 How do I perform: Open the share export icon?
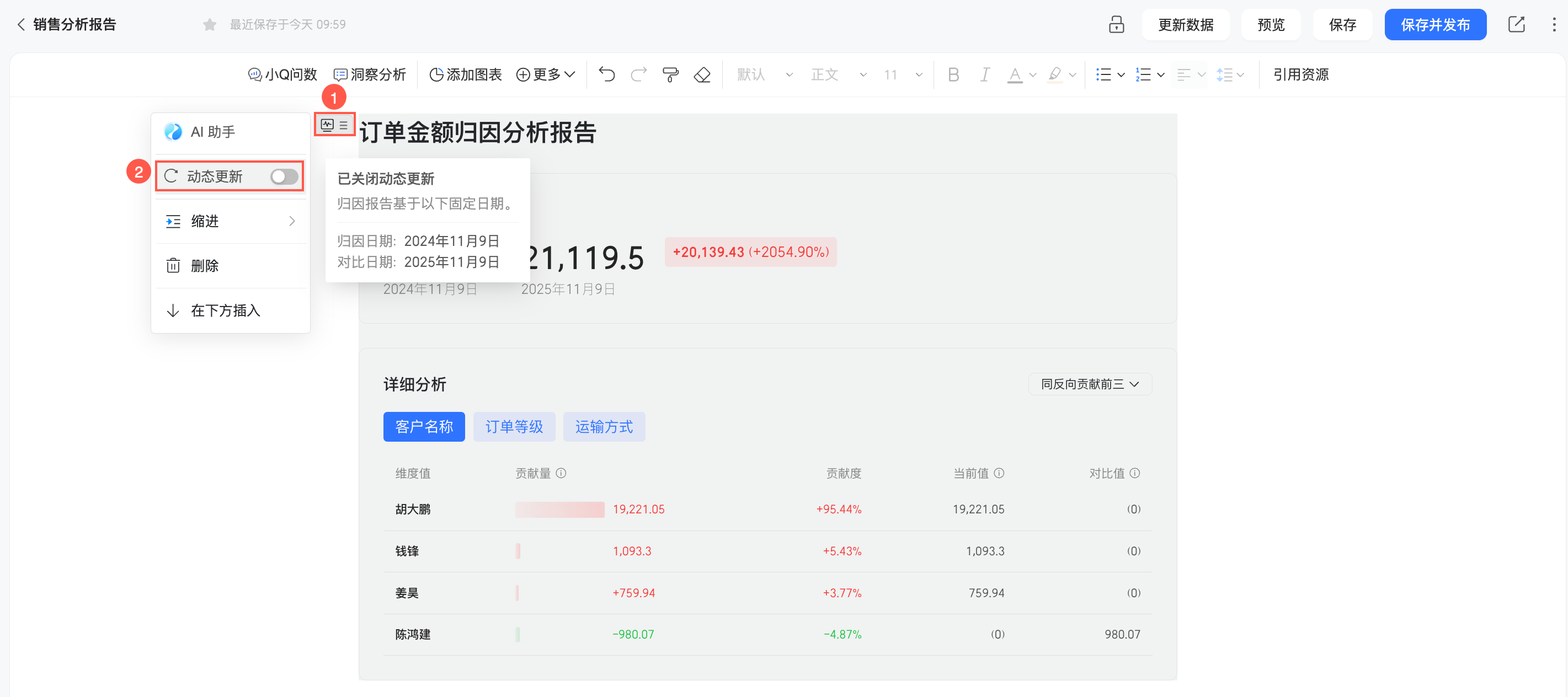pyautogui.click(x=1516, y=24)
